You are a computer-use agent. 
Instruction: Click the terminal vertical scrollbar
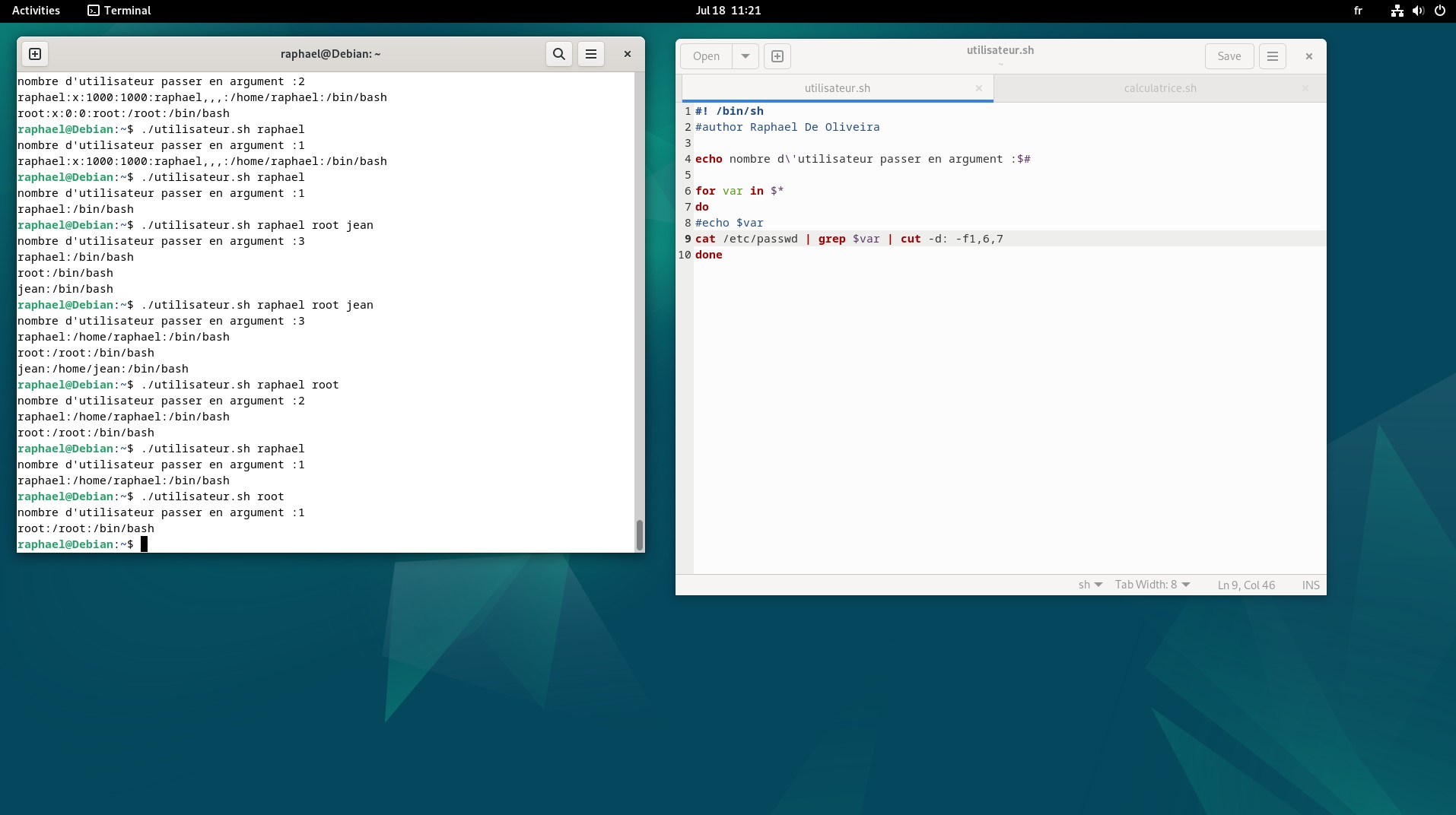639,535
